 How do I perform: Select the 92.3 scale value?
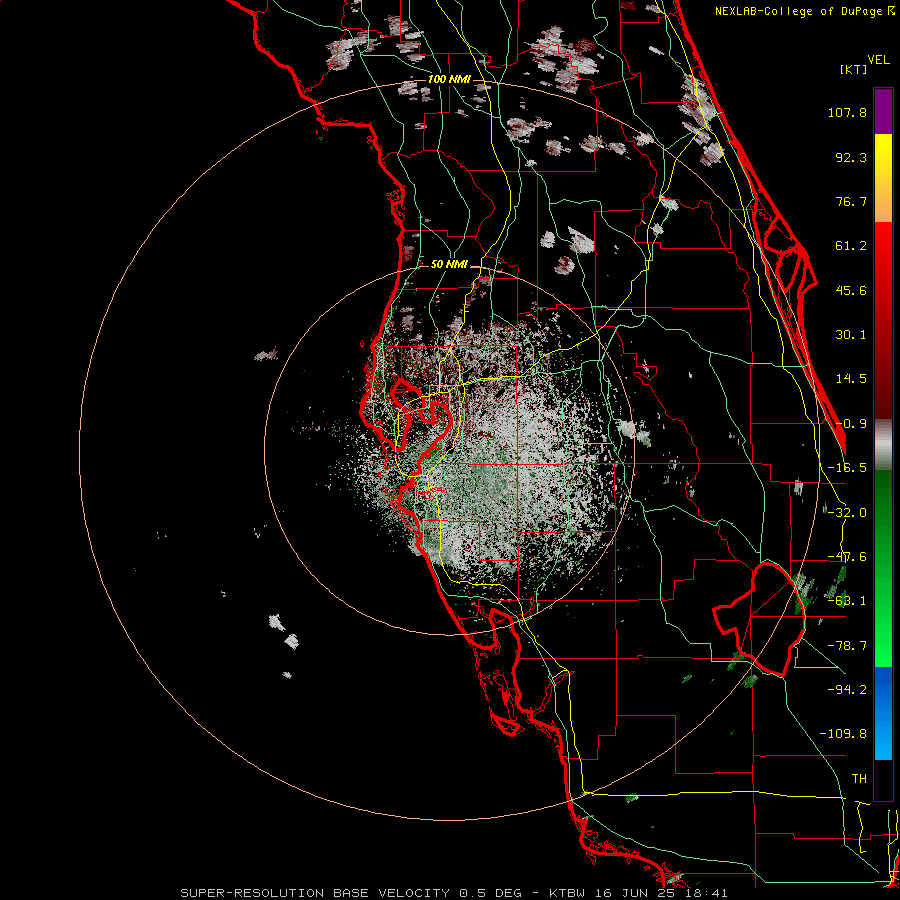coord(851,157)
